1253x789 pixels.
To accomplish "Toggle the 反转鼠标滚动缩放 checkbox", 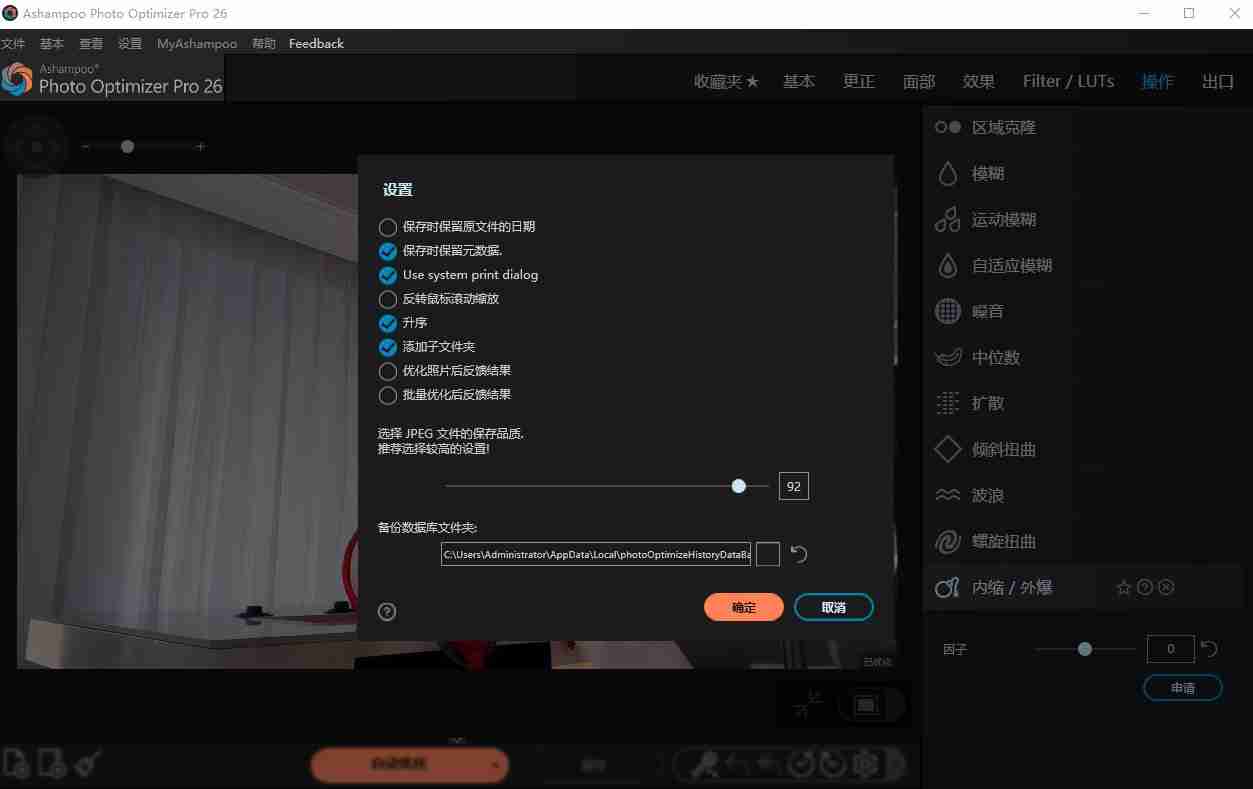I will click(388, 299).
